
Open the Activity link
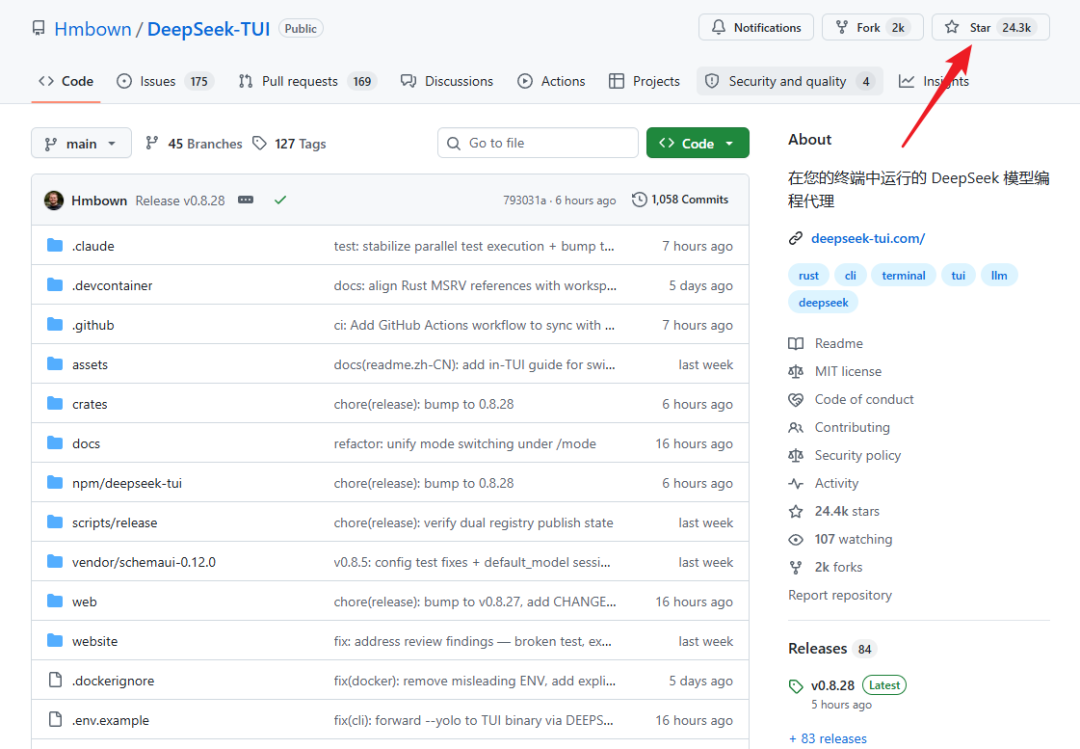click(824, 483)
